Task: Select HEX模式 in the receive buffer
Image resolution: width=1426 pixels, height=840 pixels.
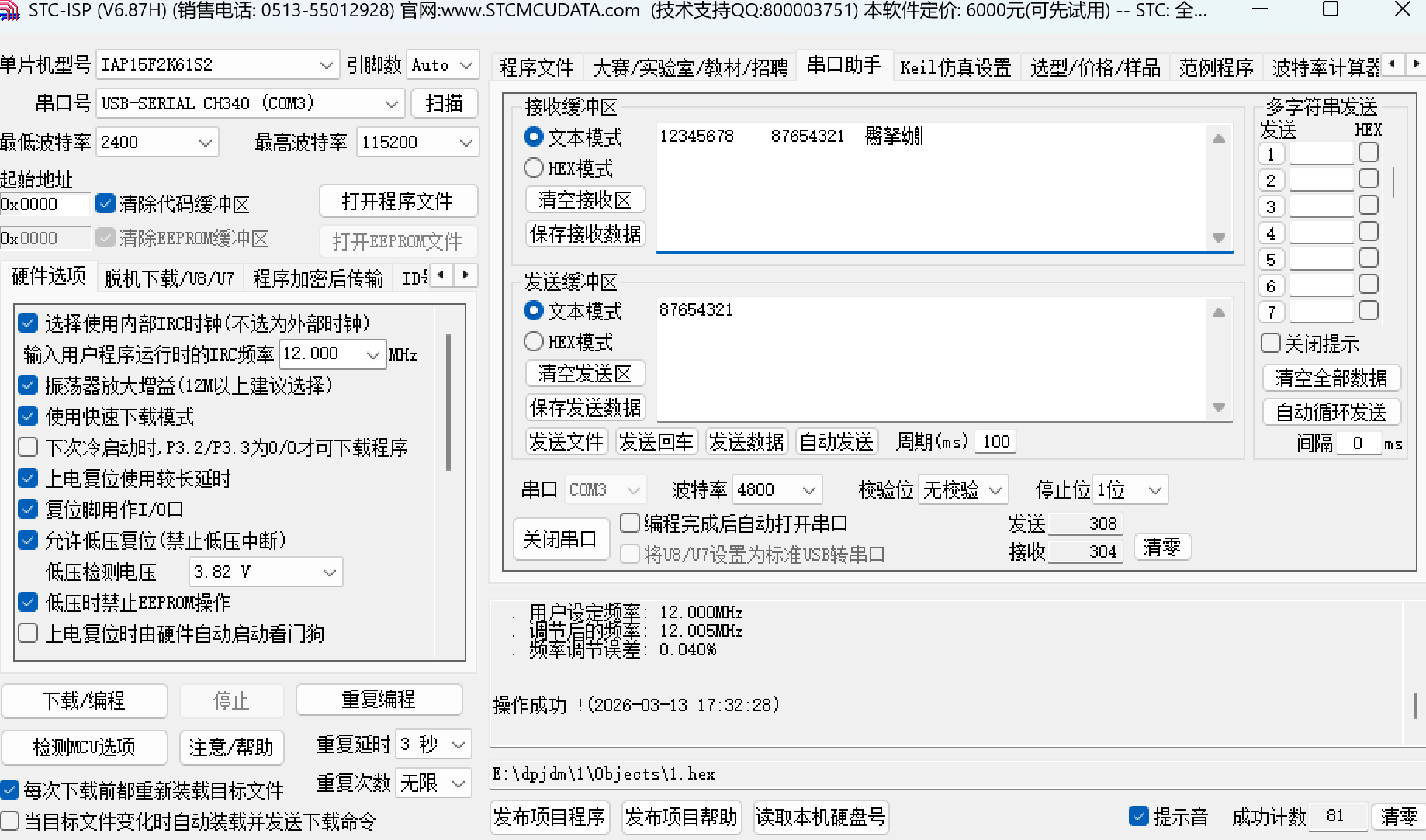Action: 534,168
